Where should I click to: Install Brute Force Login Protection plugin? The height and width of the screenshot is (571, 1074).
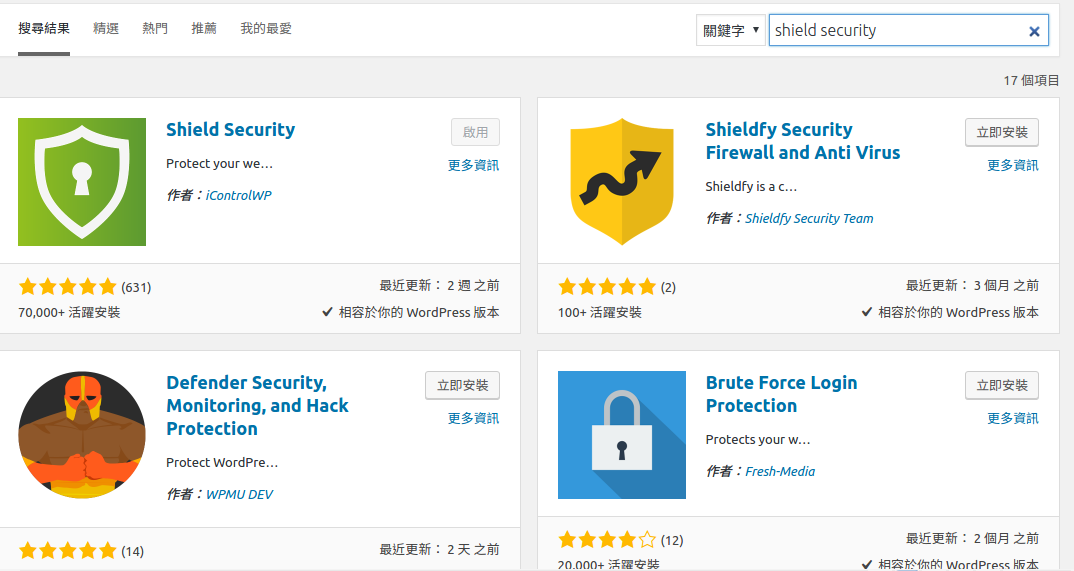tap(1001, 385)
